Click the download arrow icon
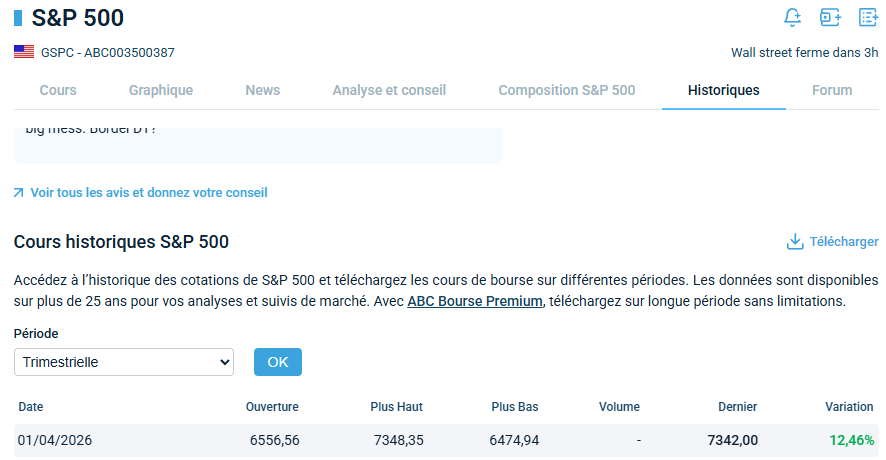This screenshot has width=886, height=460. click(x=795, y=242)
